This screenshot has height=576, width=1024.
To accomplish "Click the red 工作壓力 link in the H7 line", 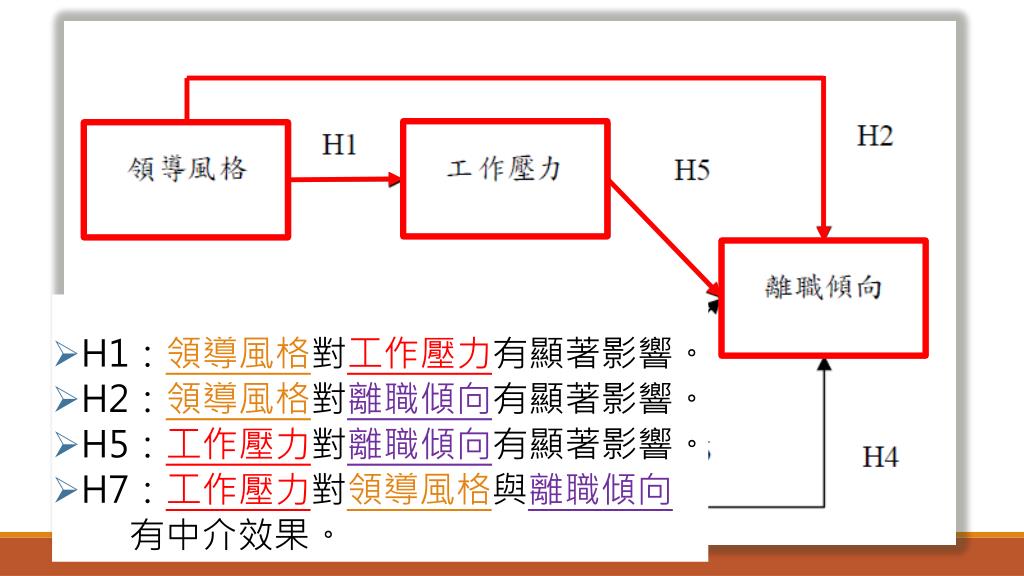I will (238, 490).
